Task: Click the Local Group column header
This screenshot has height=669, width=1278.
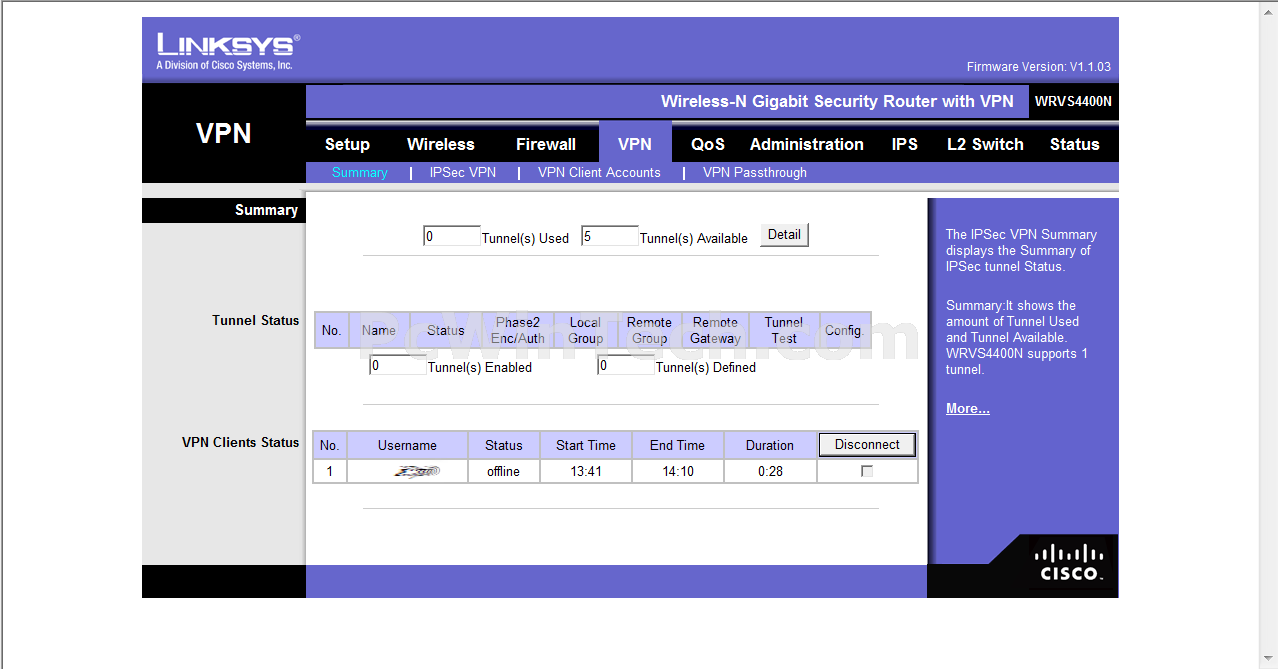Action: click(586, 330)
